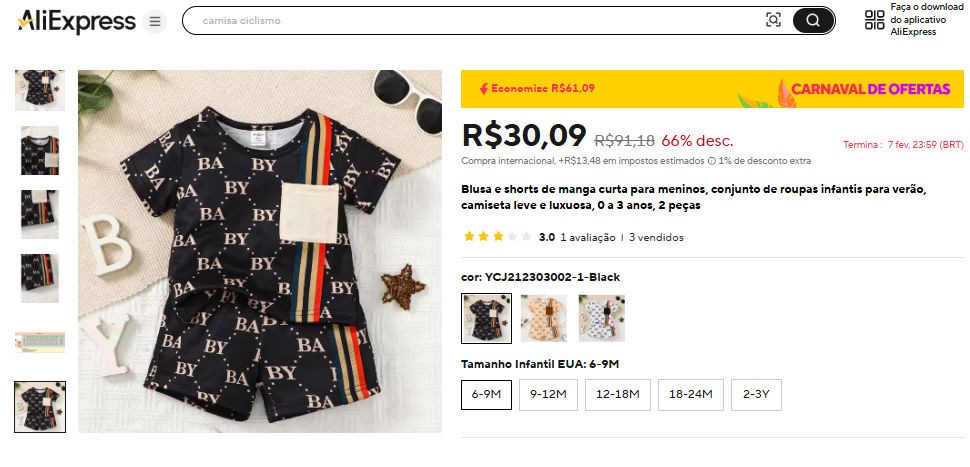Choose size 9-12M

[549, 394]
